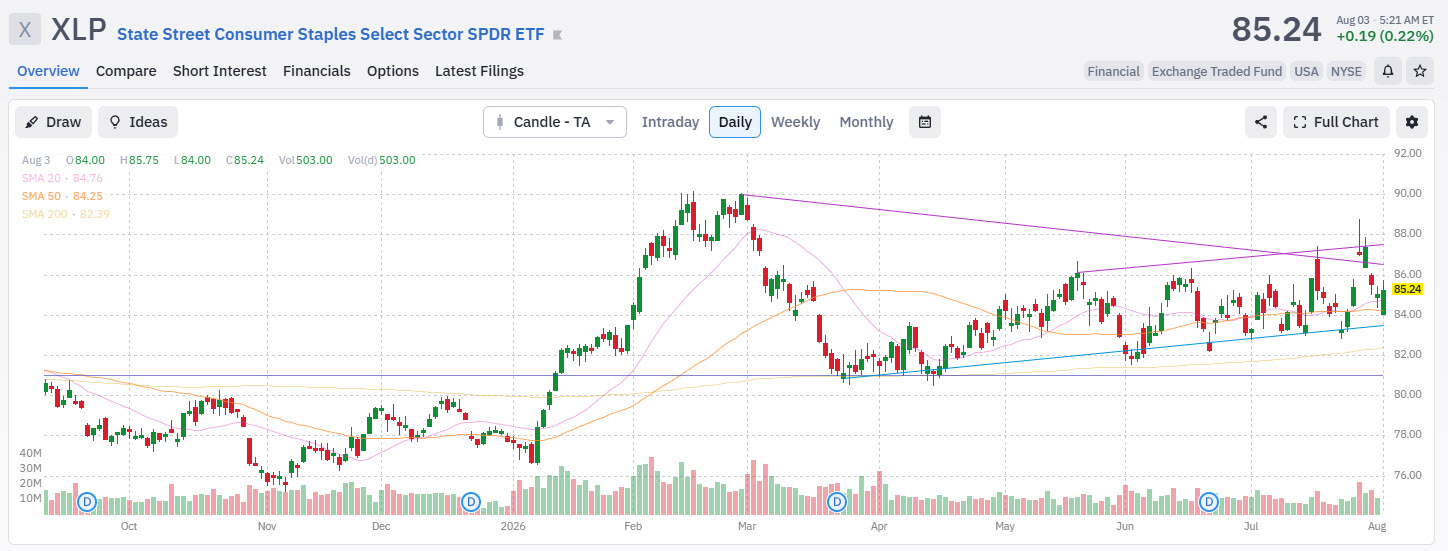This screenshot has width=1448, height=551.
Task: Open chart settings gear icon
Action: coord(1412,122)
